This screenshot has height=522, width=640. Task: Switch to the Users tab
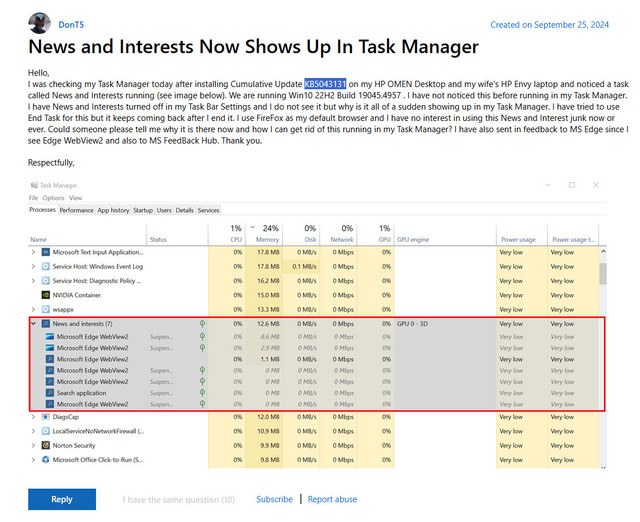pyautogui.click(x=164, y=210)
